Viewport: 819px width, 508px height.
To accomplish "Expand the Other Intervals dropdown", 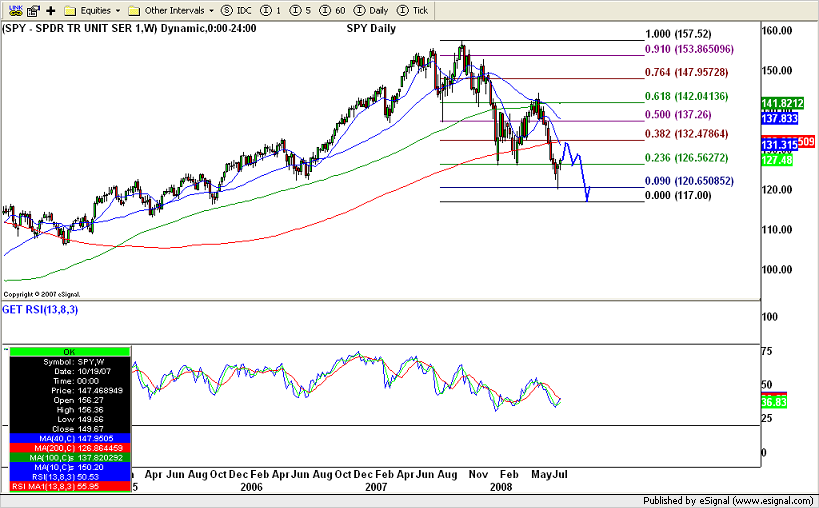I will coord(170,10).
